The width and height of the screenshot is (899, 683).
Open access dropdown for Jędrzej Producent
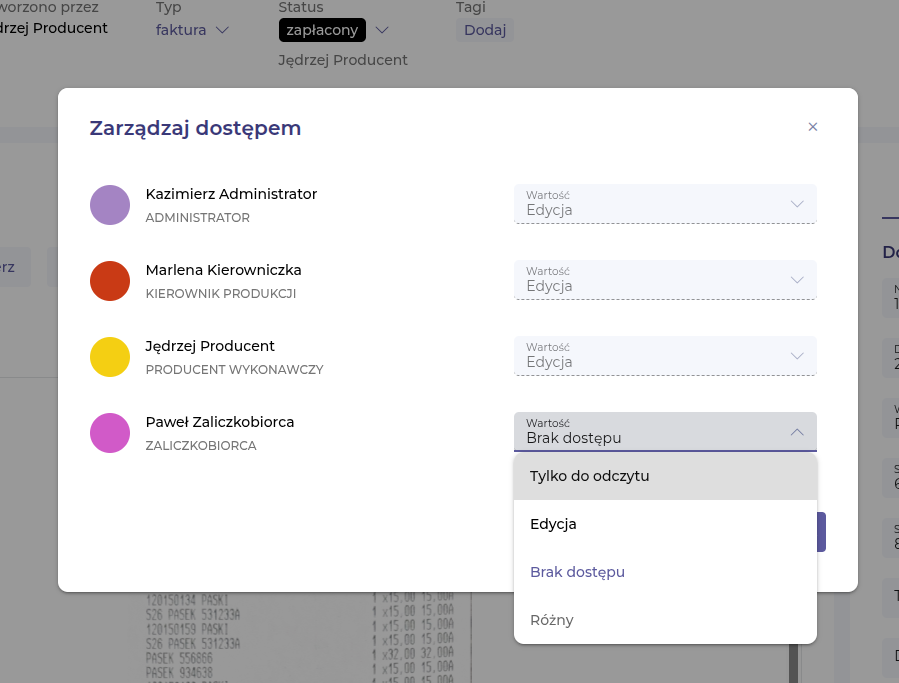pyautogui.click(x=665, y=356)
